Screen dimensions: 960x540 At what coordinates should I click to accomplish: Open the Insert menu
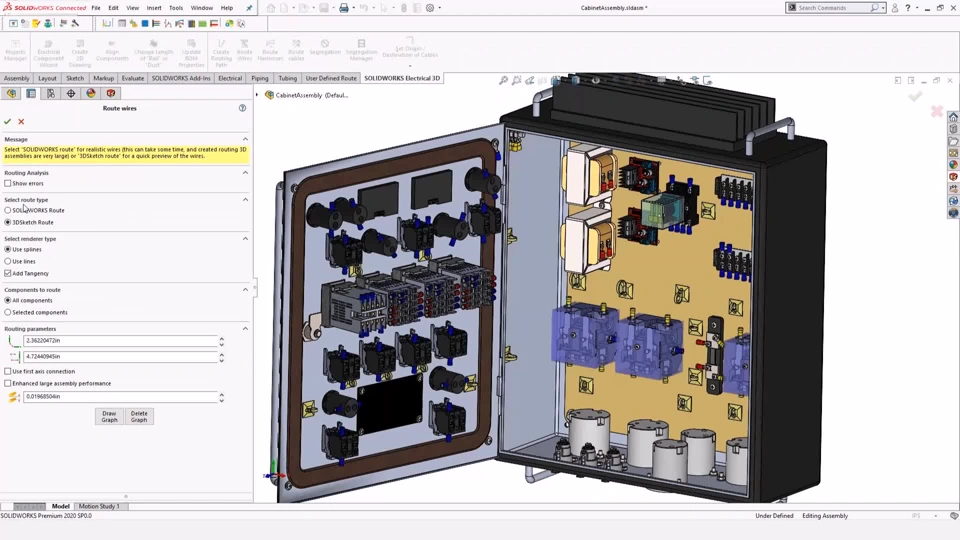tap(154, 8)
